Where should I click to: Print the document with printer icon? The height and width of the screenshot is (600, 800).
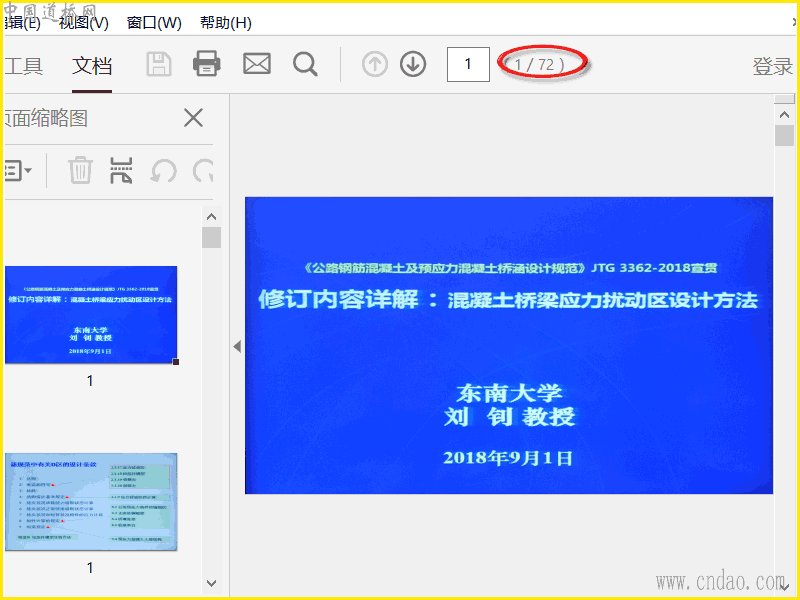207,64
